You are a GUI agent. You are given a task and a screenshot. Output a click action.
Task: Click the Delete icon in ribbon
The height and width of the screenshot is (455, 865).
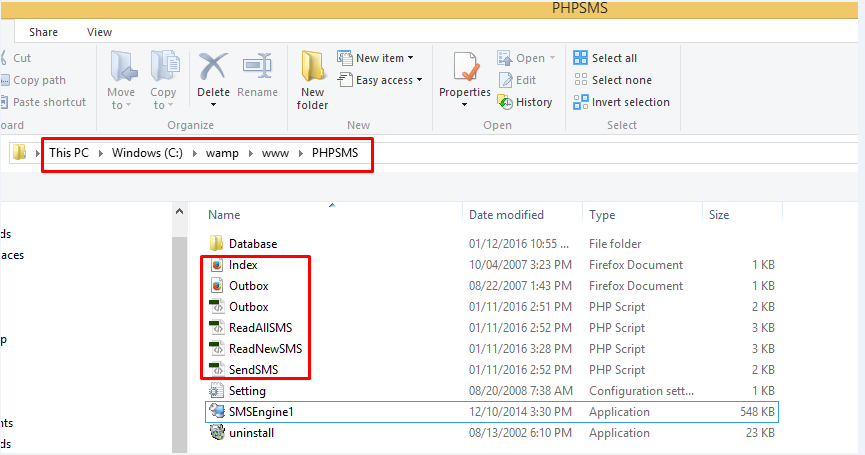point(213,68)
